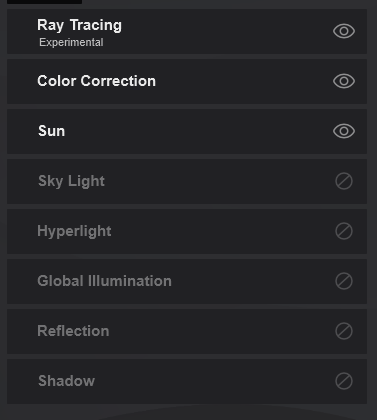This screenshot has height=420, width=377.
Task: Enable Shadow effect via slashed-circle icon
Action: pyautogui.click(x=344, y=381)
